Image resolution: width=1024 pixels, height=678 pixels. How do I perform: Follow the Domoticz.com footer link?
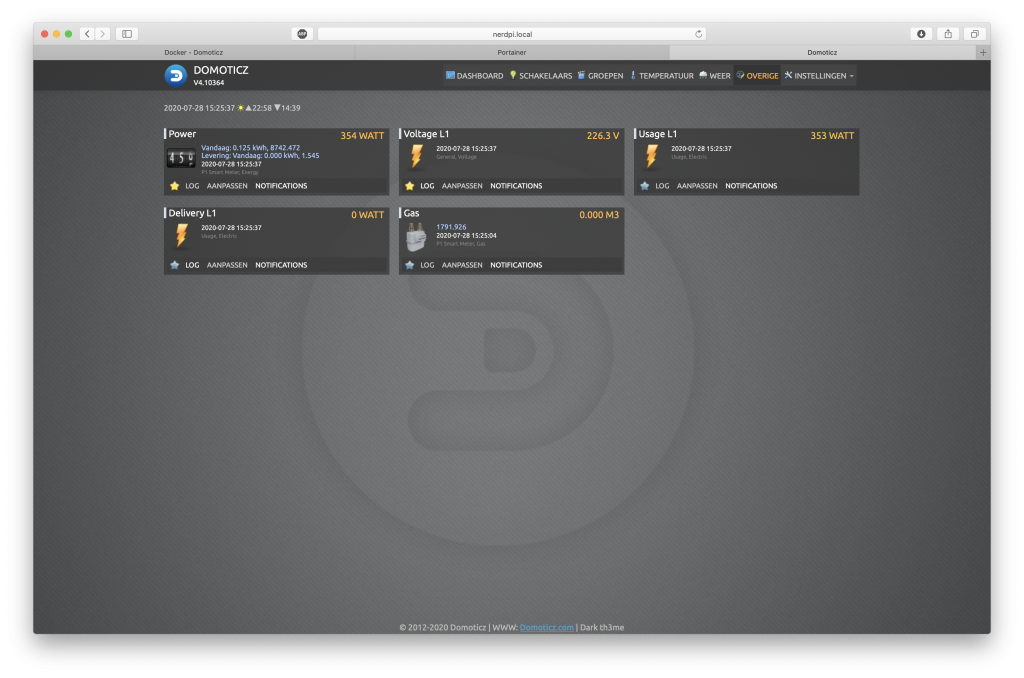[547, 628]
